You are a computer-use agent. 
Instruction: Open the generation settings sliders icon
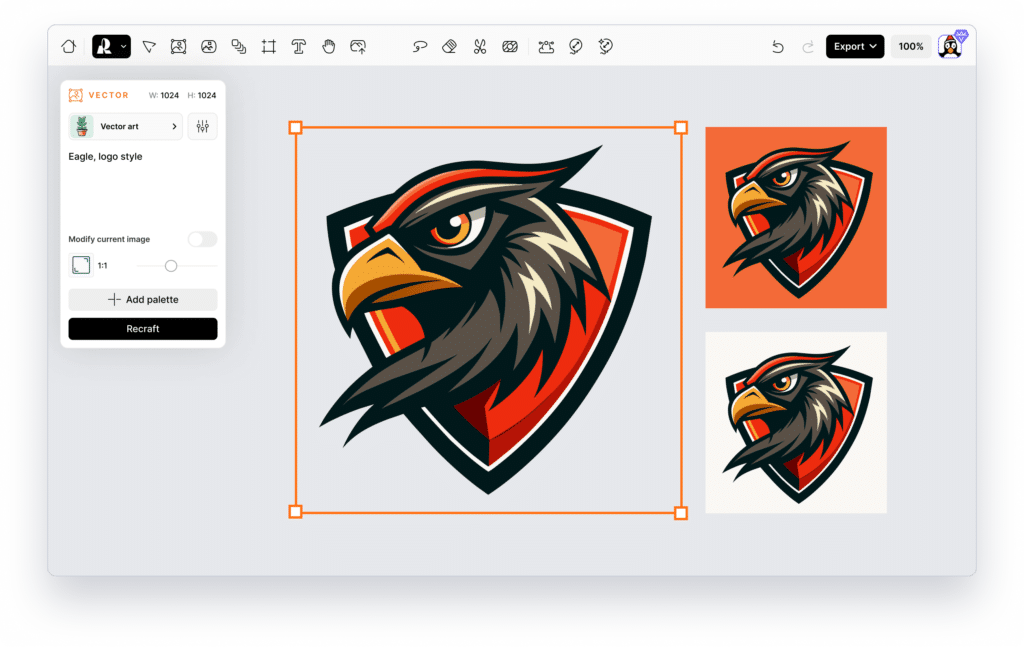202,126
